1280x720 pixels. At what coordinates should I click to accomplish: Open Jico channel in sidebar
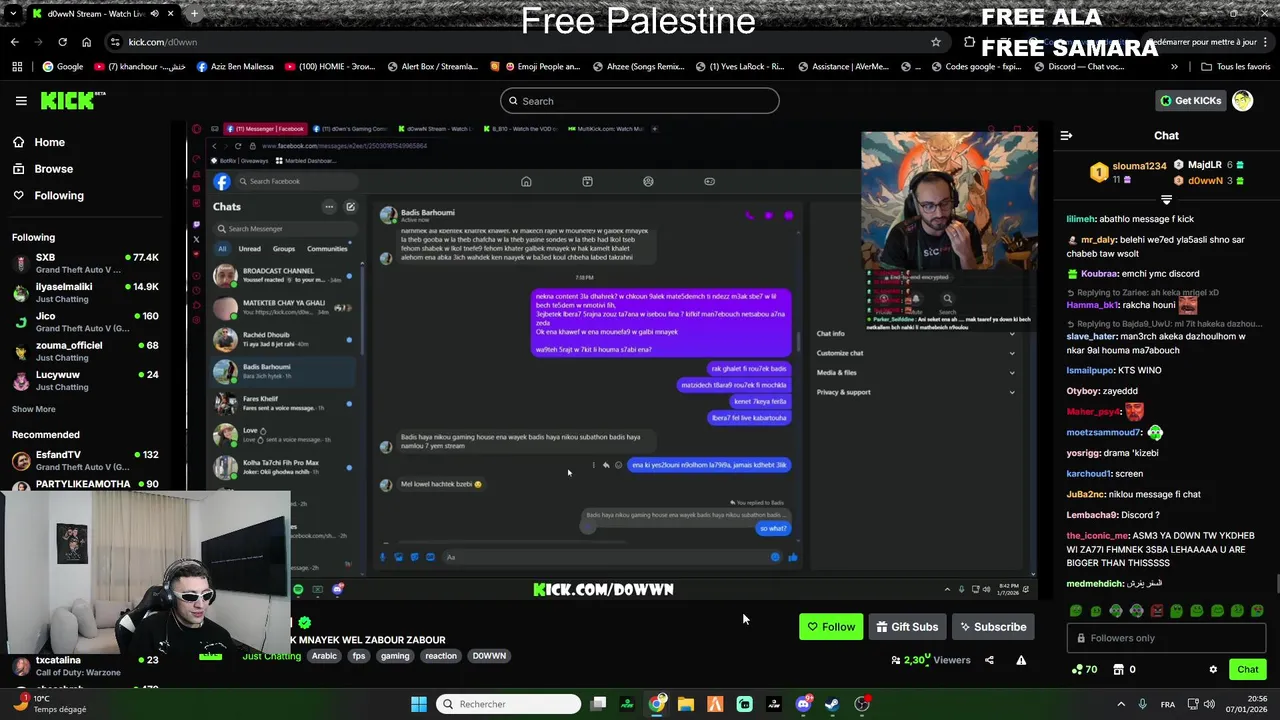[84, 321]
